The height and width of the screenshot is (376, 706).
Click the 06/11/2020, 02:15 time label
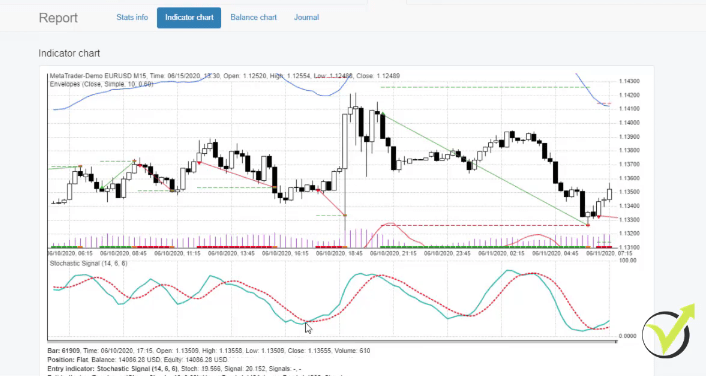pos(501,254)
